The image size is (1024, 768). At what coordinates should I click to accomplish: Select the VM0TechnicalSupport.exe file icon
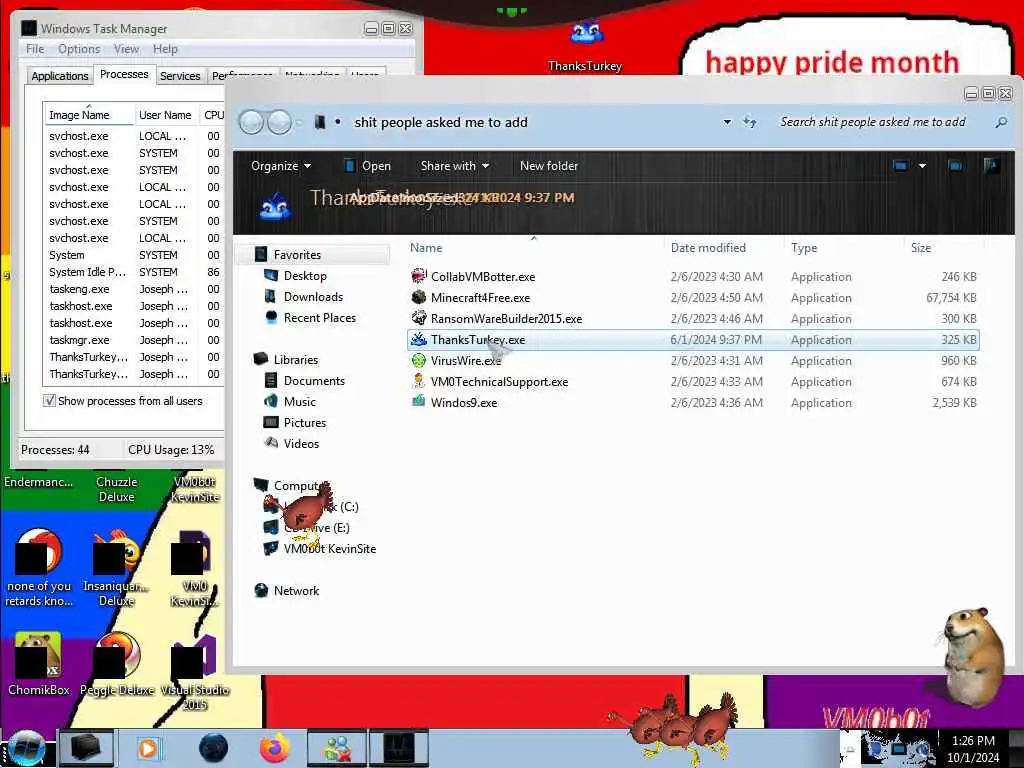[419, 381]
